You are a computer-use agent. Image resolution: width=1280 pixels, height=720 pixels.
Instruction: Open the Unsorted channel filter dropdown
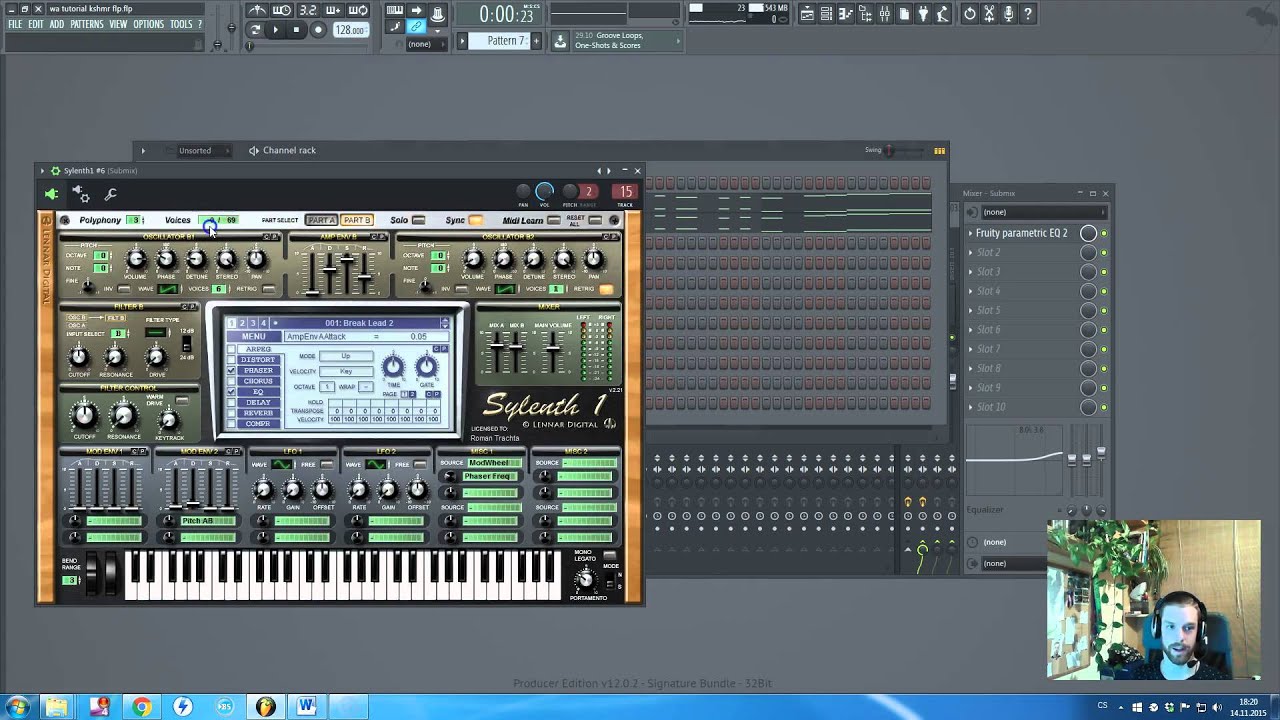click(x=203, y=150)
